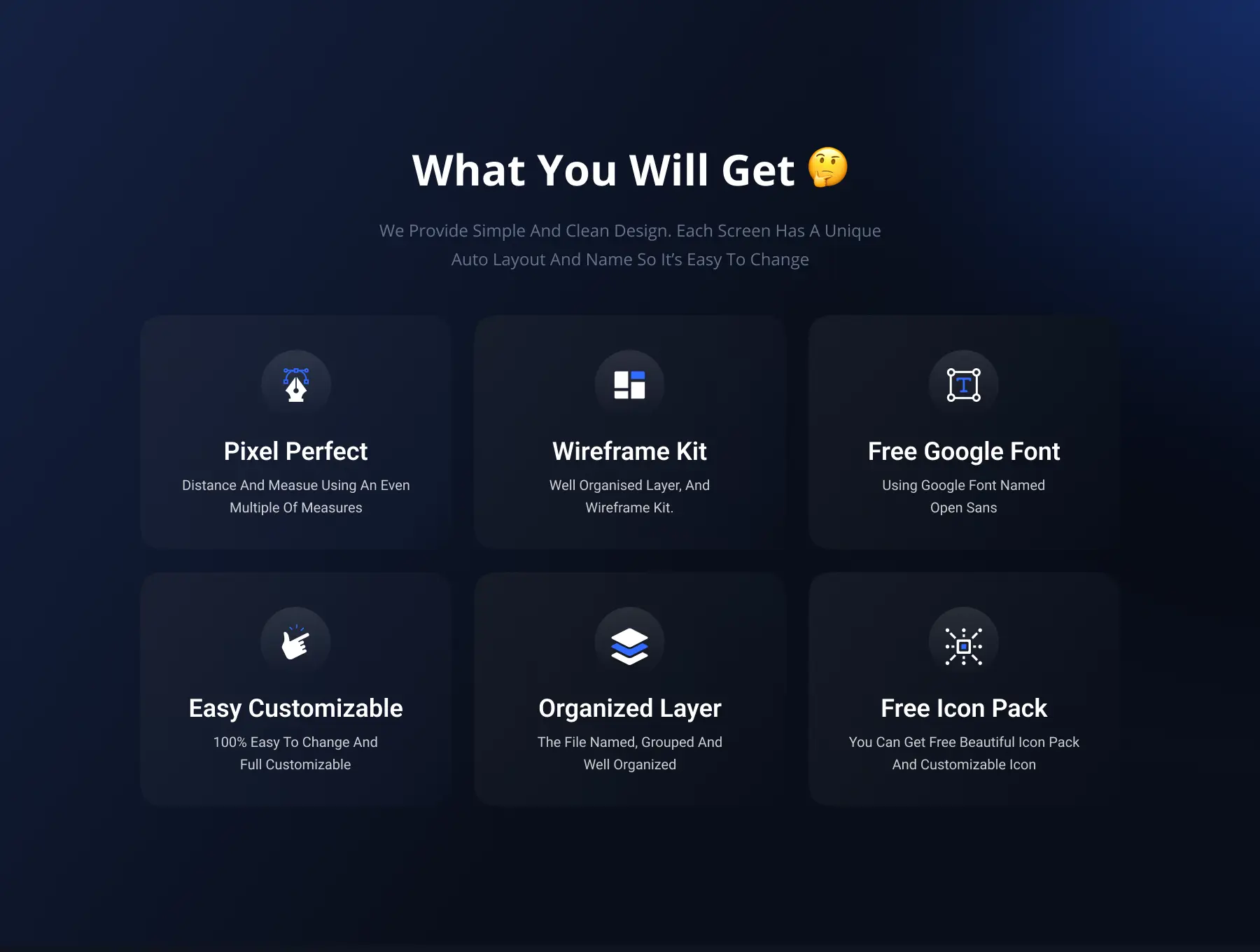Select the Organized Layer card title
The height and width of the screenshot is (952, 1260).
(629, 708)
